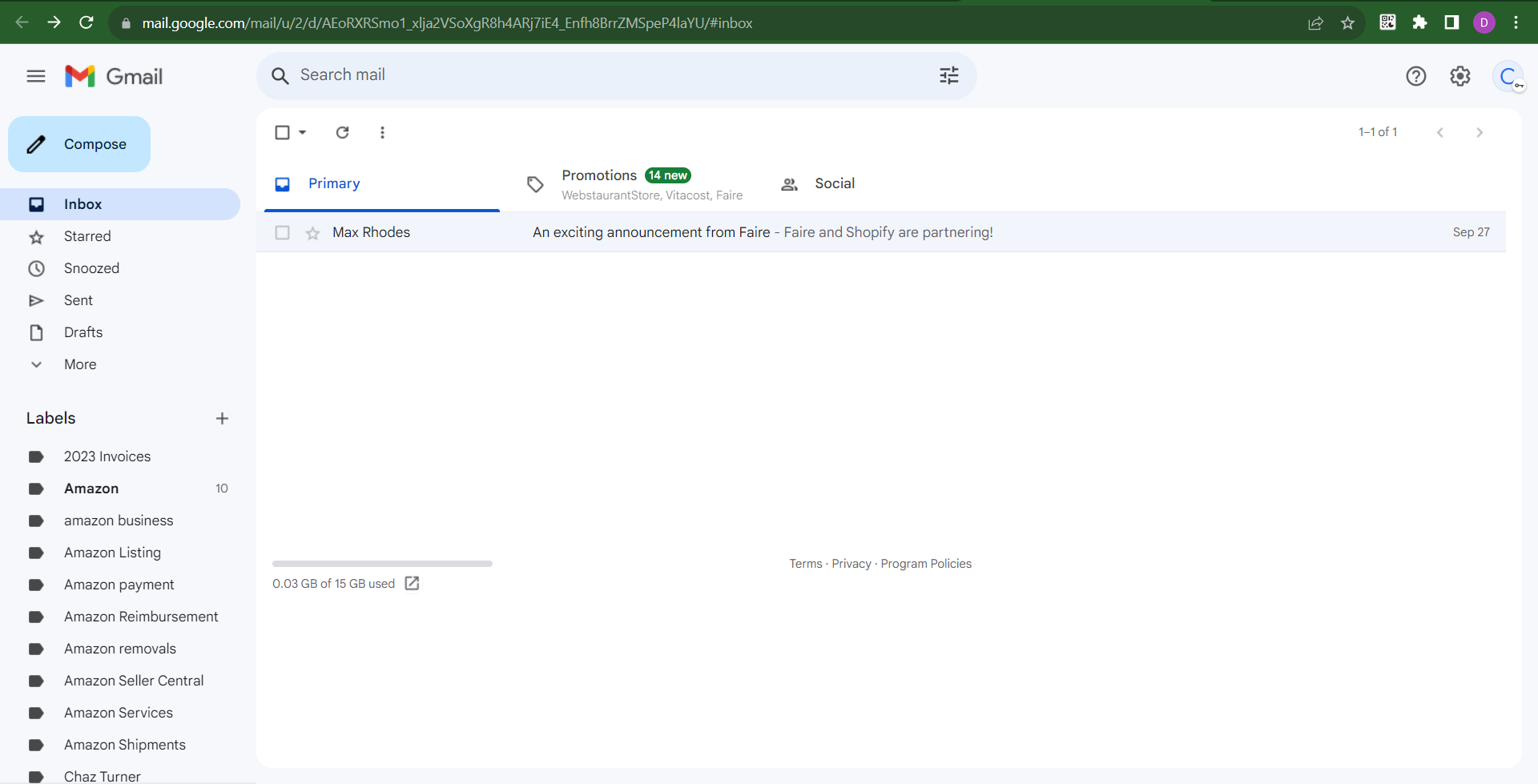Refresh the inbox
The width and height of the screenshot is (1538, 784).
tap(342, 132)
